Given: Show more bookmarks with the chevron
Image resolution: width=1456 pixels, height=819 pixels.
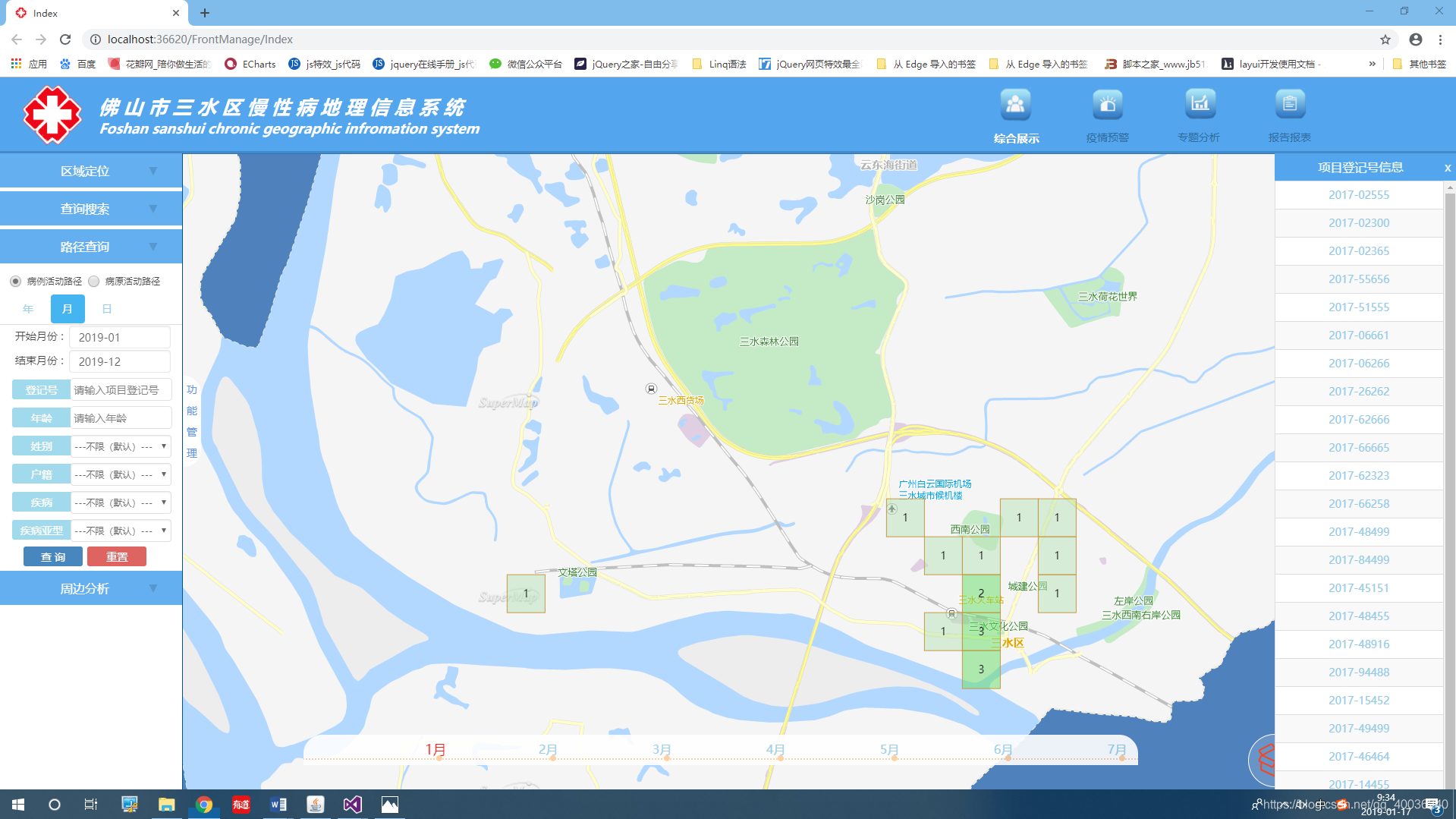Looking at the screenshot, I should [x=1372, y=64].
